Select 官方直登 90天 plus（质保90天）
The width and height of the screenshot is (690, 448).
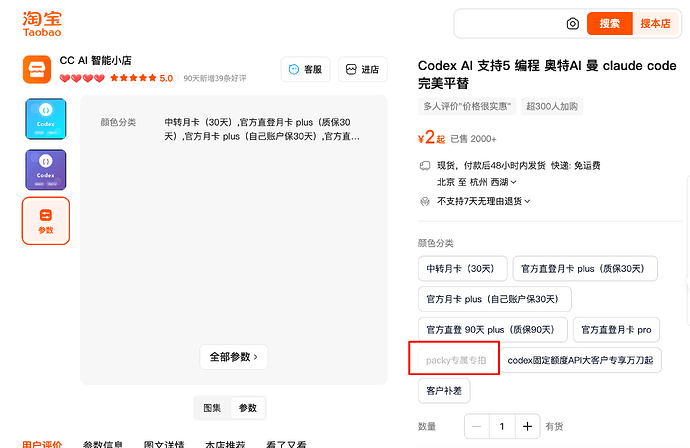[493, 330]
